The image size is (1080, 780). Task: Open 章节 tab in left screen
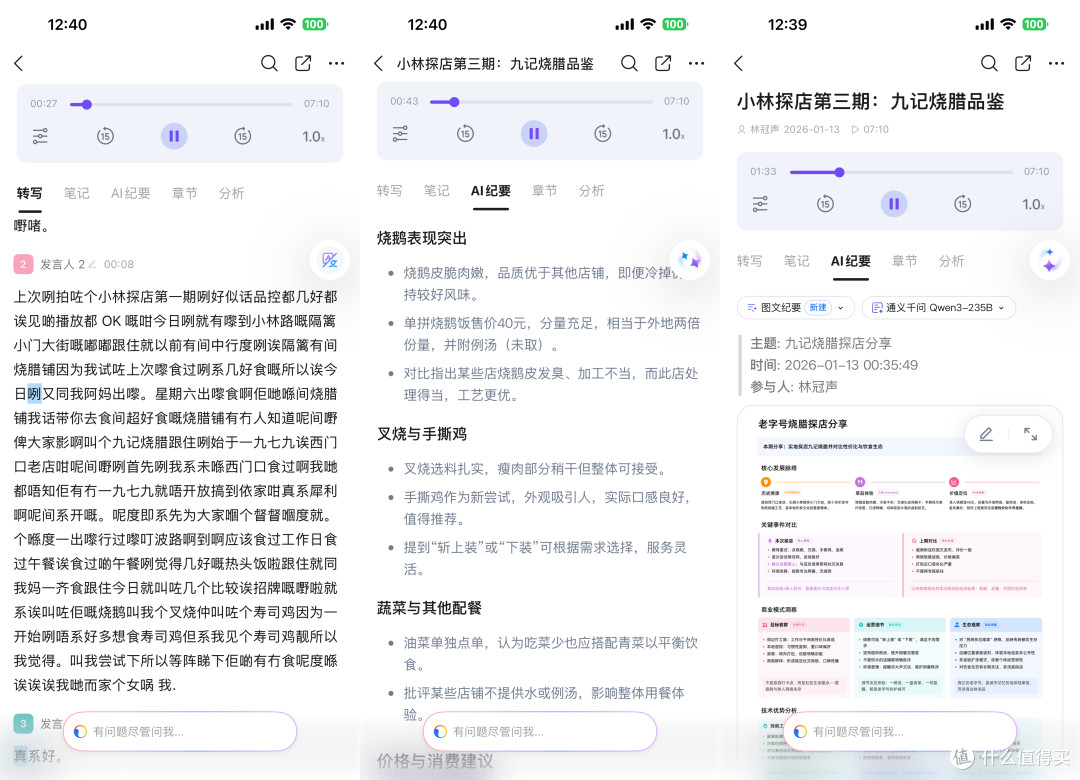[x=184, y=193]
